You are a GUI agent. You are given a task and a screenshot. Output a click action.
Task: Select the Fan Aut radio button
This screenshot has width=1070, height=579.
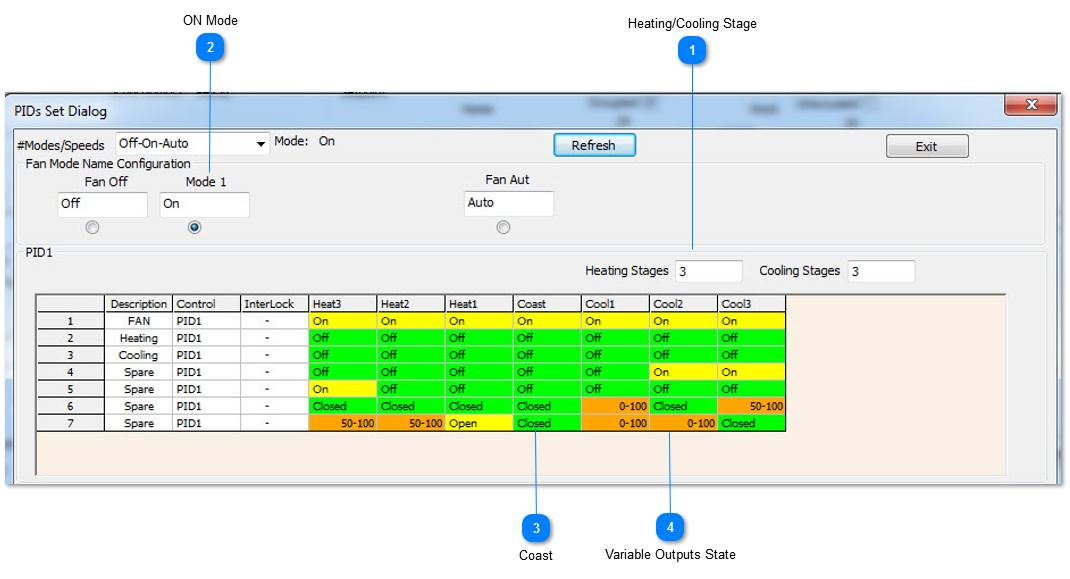tap(504, 227)
